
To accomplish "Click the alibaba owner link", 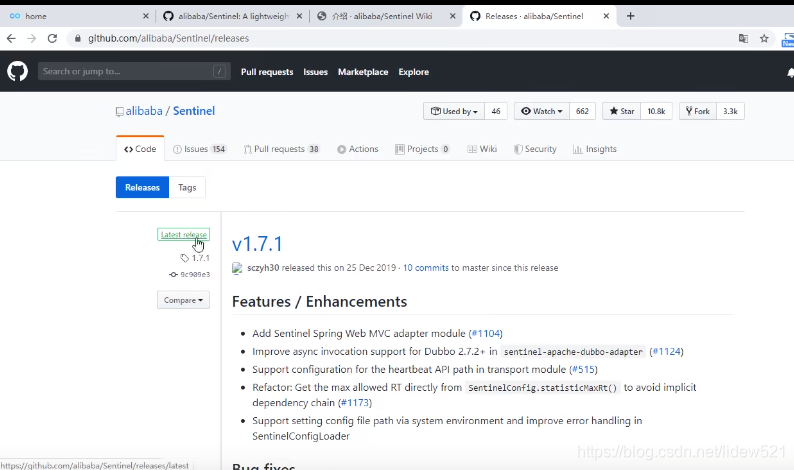I will [x=144, y=111].
